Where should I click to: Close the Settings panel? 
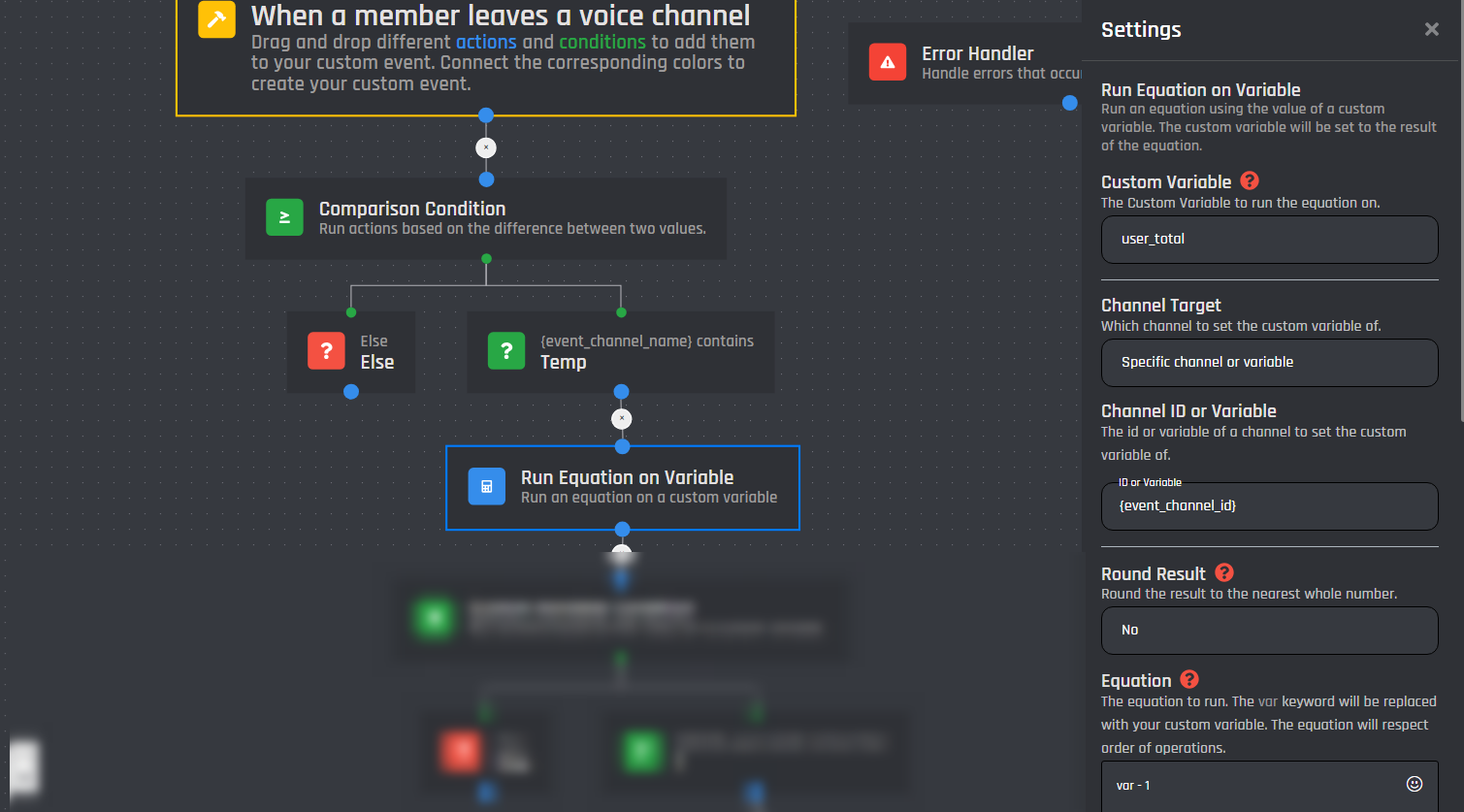pos(1431,29)
